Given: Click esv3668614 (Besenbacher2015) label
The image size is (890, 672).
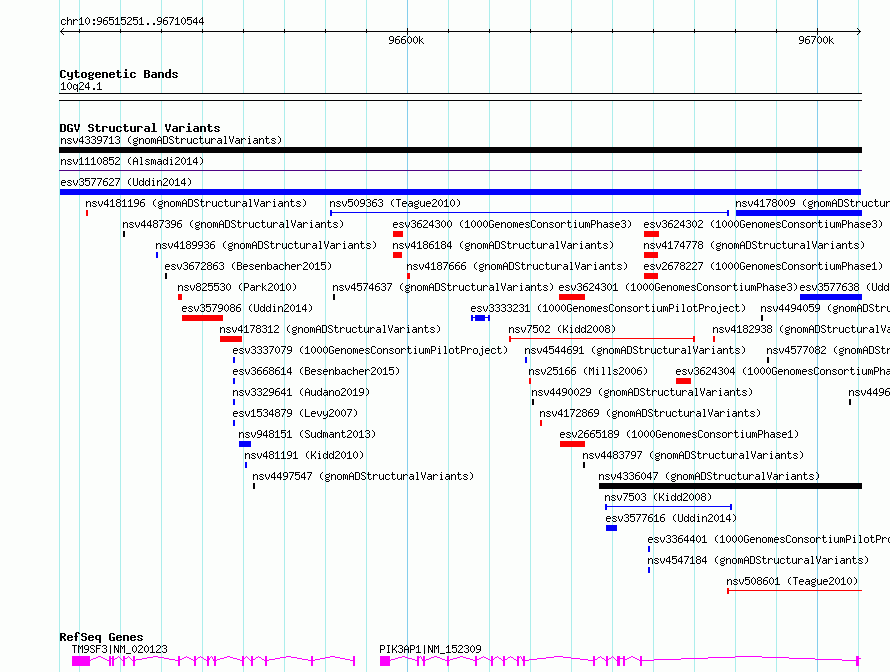Looking at the screenshot, I should 316,371.
